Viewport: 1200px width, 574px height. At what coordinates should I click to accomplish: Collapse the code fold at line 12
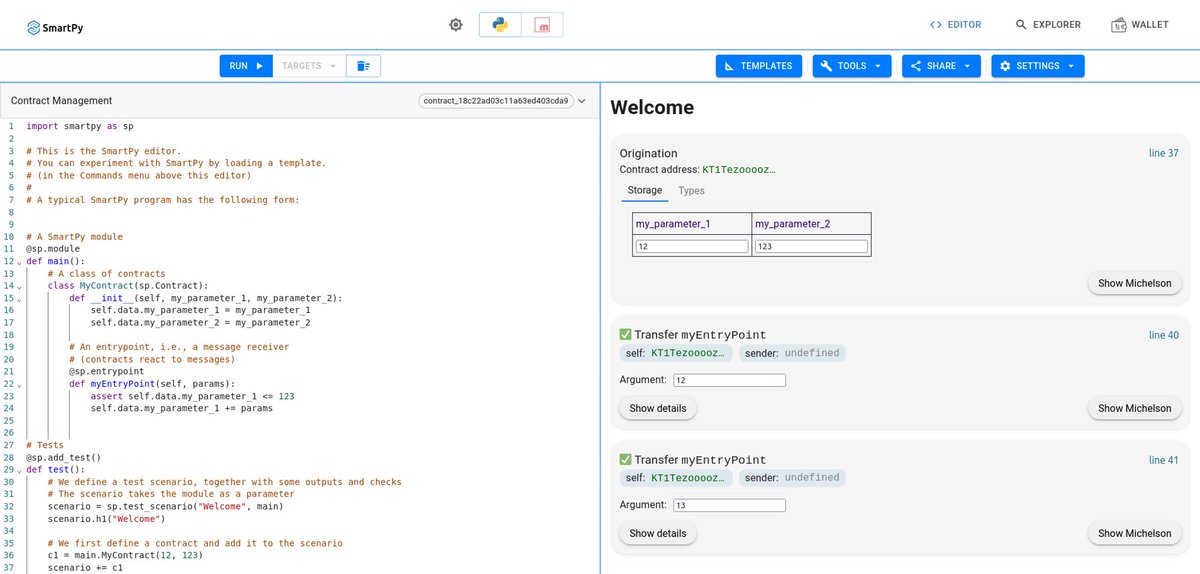click(x=19, y=262)
